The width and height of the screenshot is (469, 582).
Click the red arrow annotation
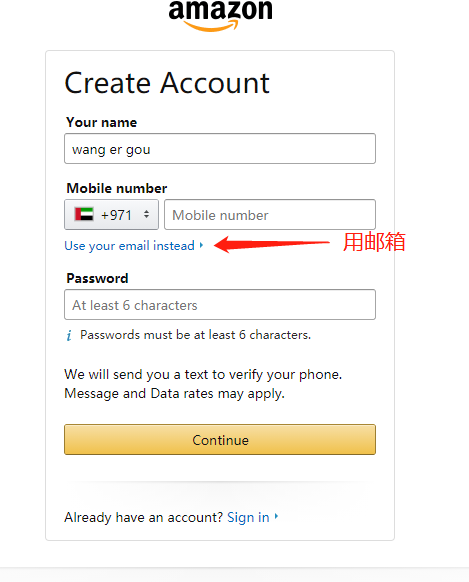click(272, 244)
